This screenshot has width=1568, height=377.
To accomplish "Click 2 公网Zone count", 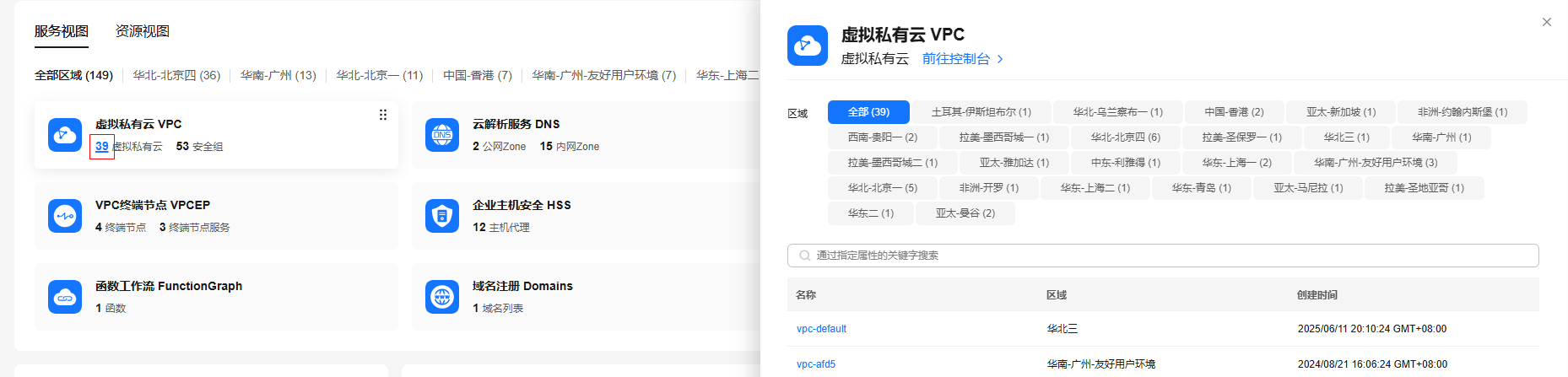I will pos(500,146).
